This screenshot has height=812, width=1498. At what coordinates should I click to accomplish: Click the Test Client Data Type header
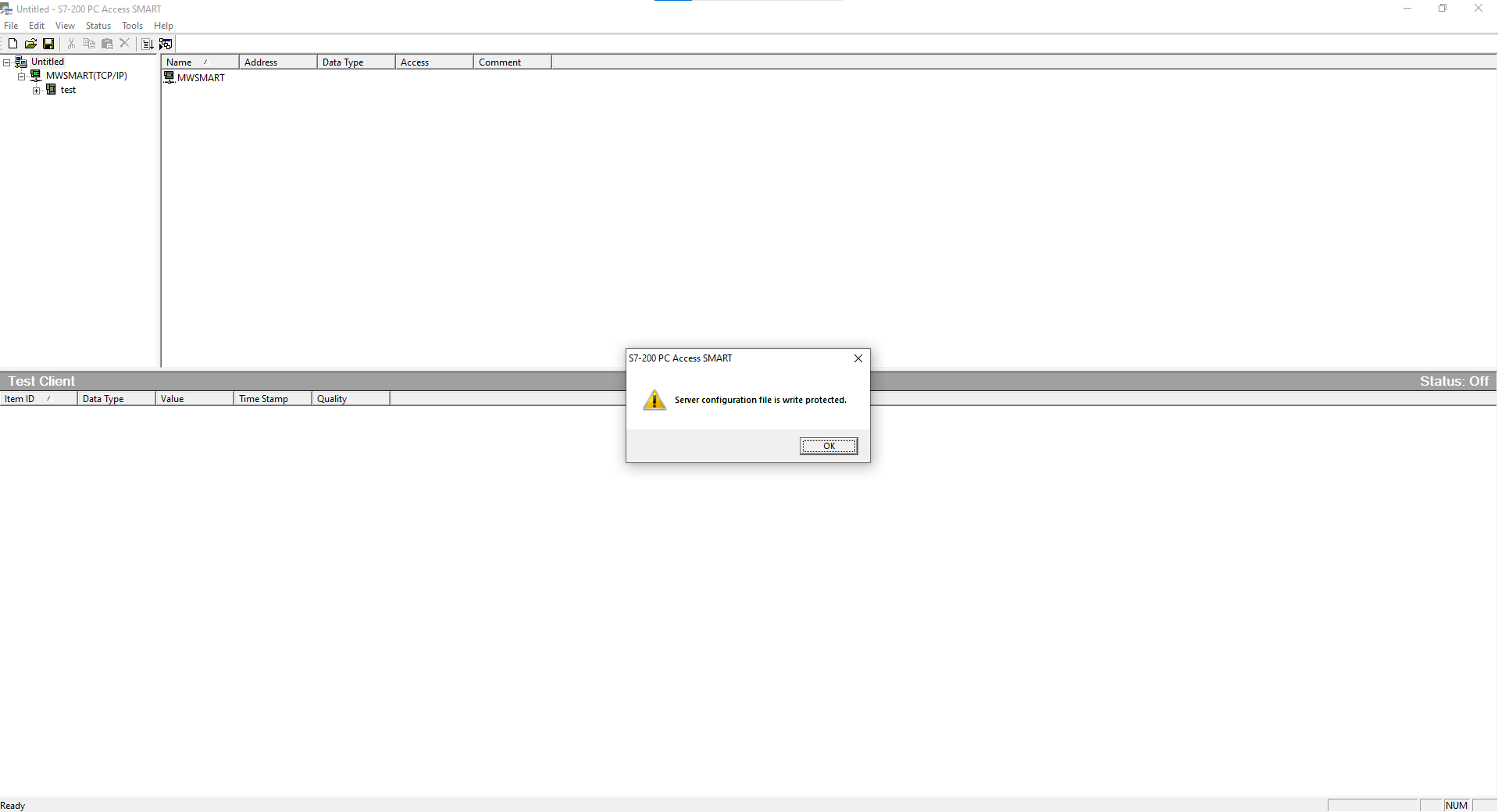116,399
